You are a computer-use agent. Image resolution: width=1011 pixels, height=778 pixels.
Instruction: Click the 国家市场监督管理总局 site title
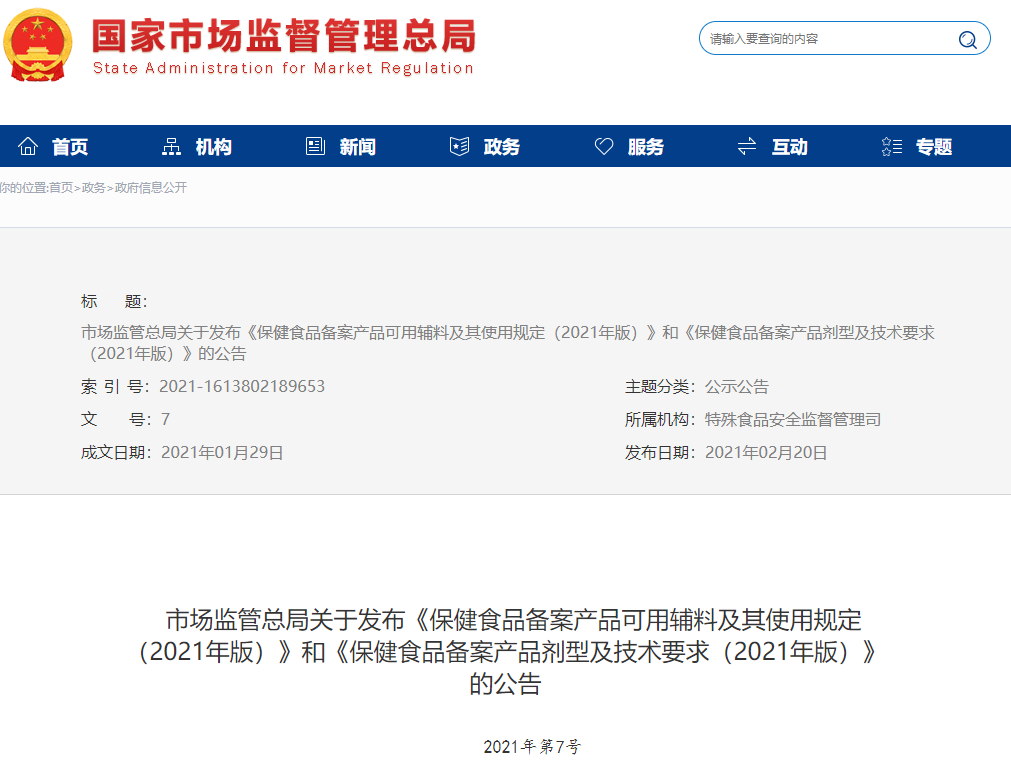point(284,35)
